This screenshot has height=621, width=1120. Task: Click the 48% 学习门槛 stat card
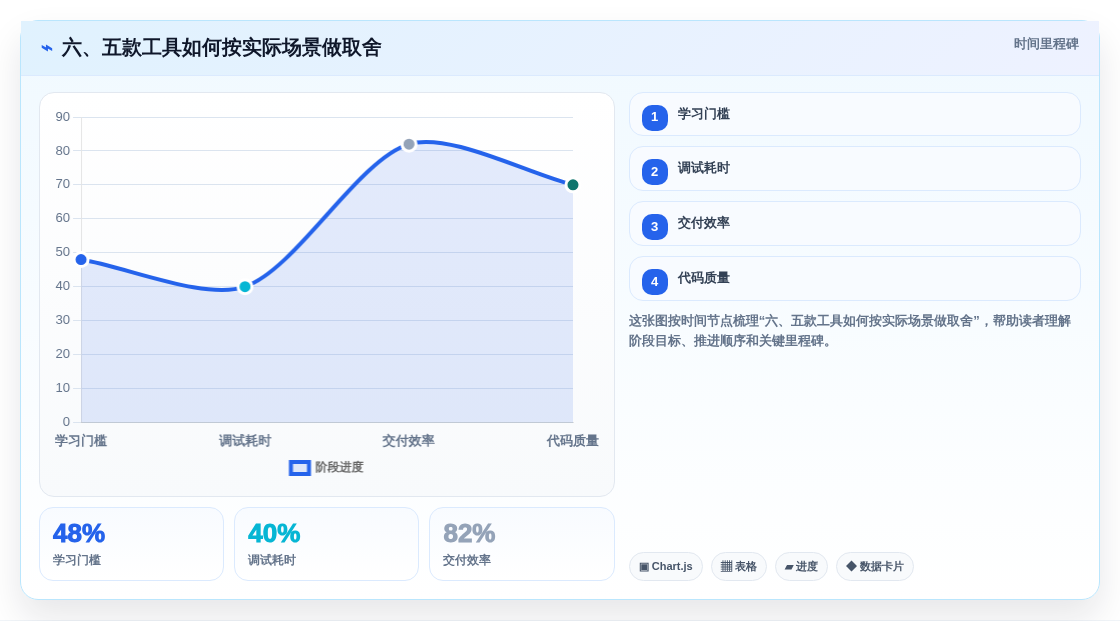[x=131, y=544]
